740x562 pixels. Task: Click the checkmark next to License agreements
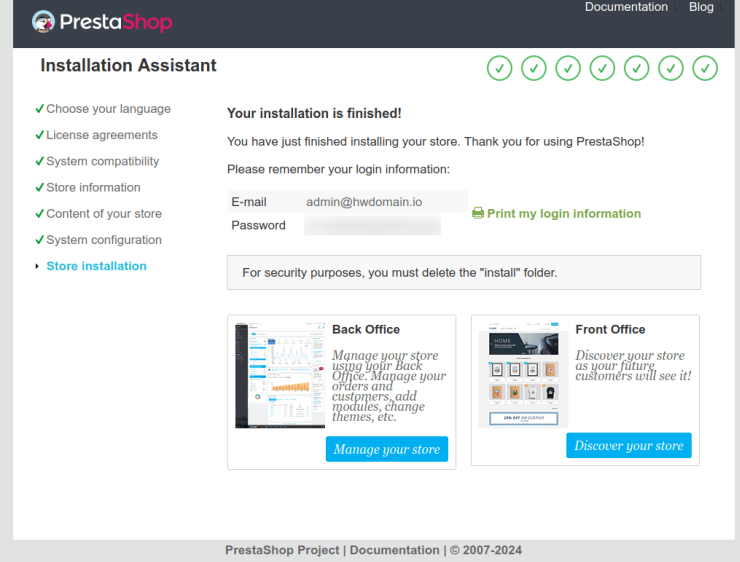point(39,135)
